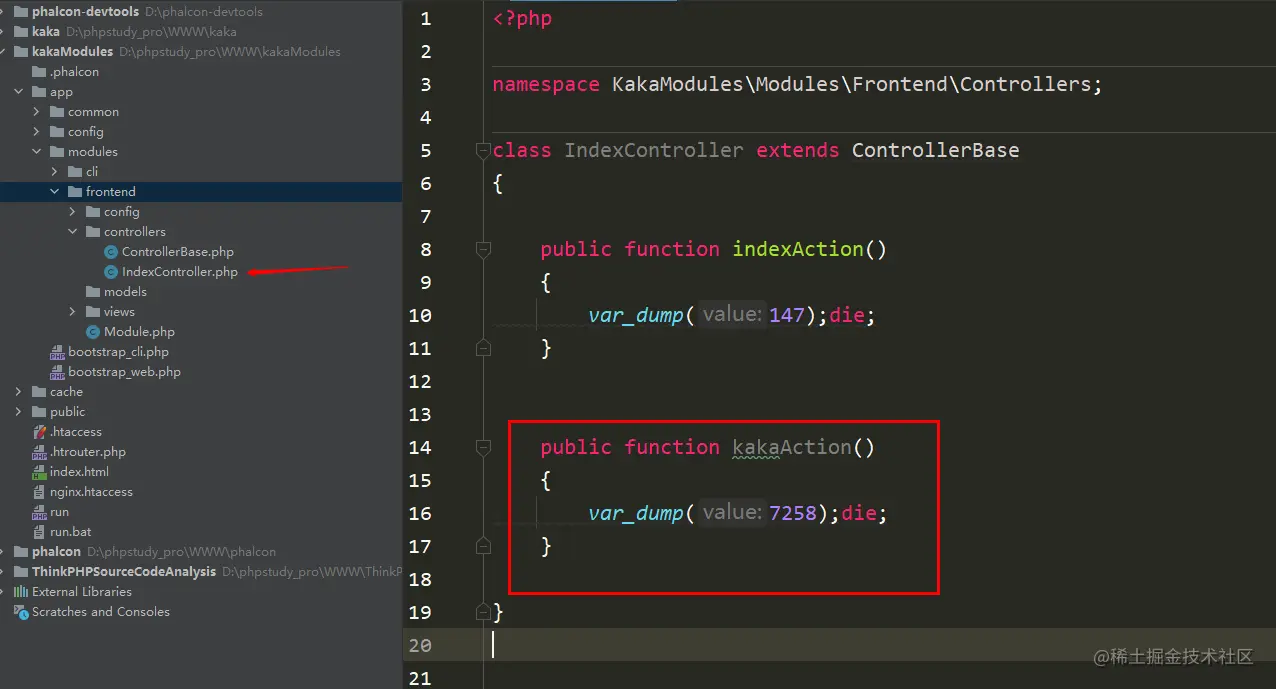Click the fold-end marker on line 11
The height and width of the screenshot is (689, 1276).
coord(484,348)
